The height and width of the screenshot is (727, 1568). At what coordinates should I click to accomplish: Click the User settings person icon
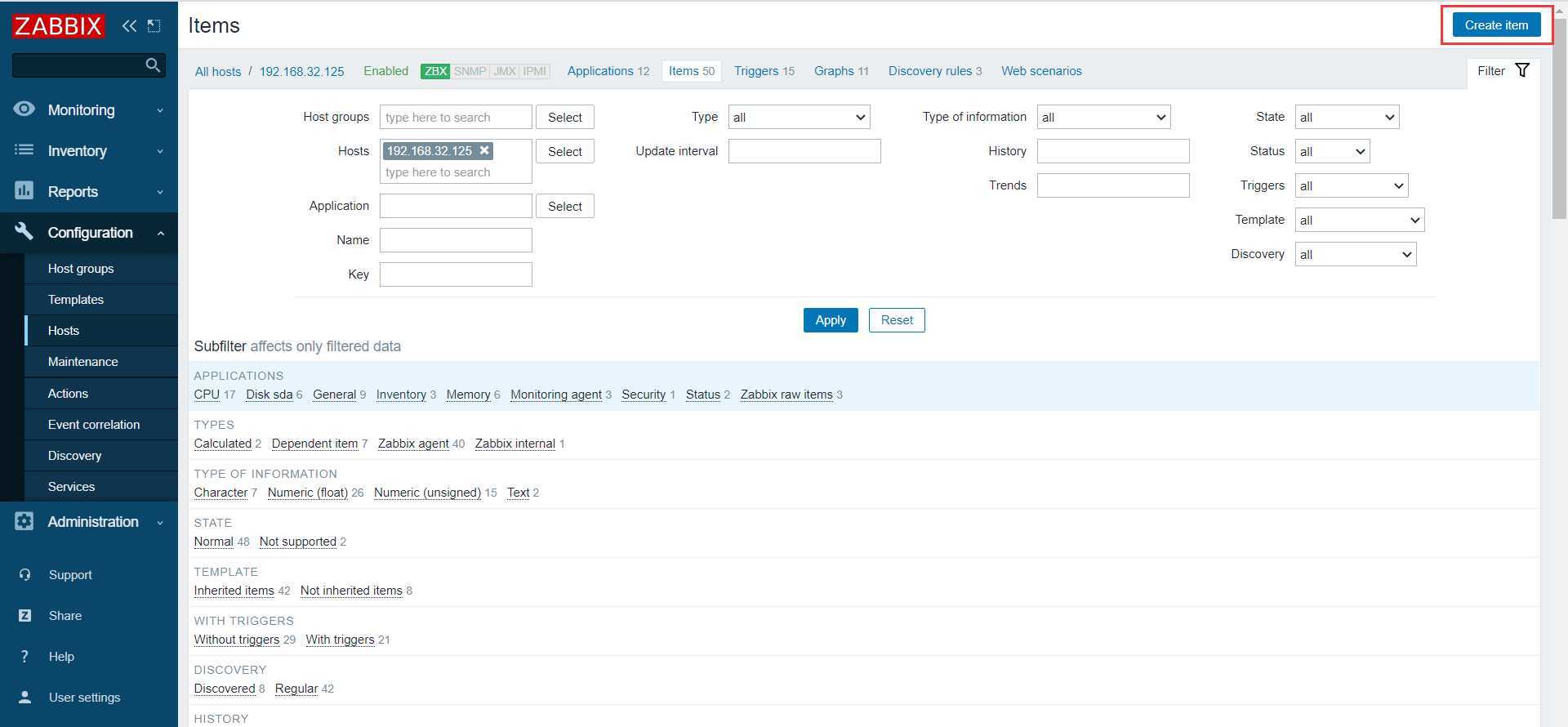25,698
